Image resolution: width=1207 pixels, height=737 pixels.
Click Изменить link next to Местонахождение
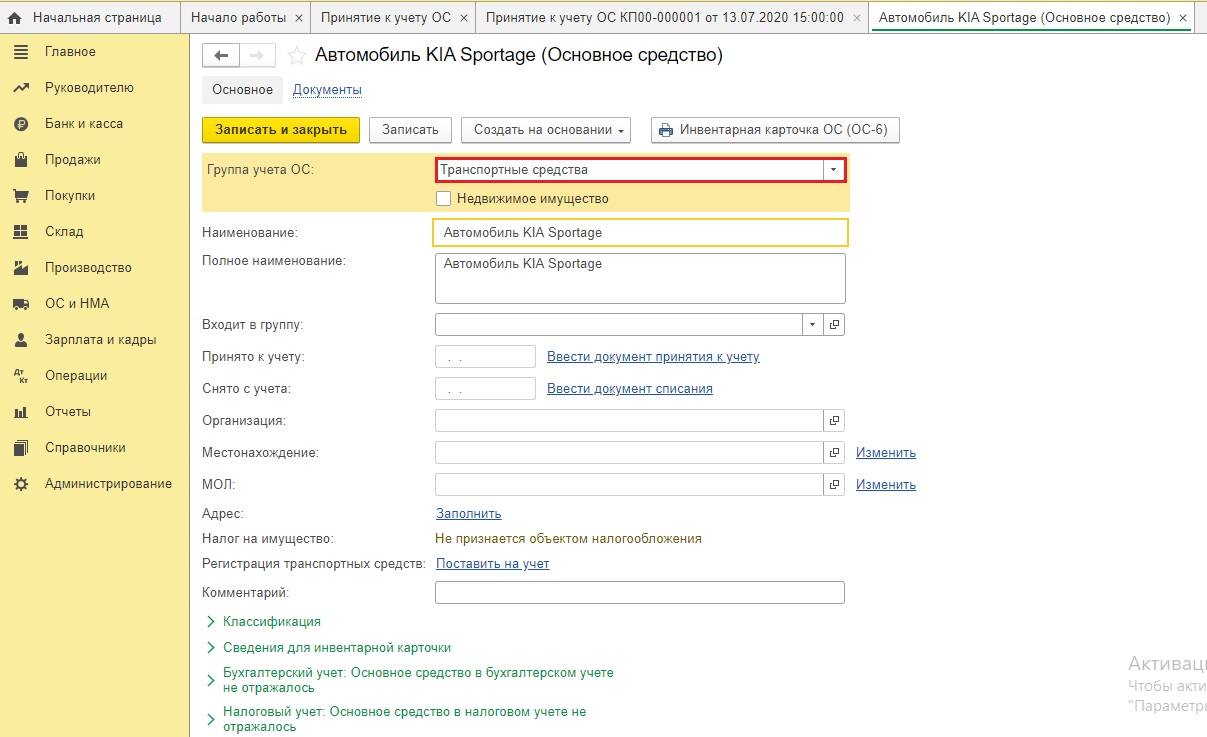point(886,453)
